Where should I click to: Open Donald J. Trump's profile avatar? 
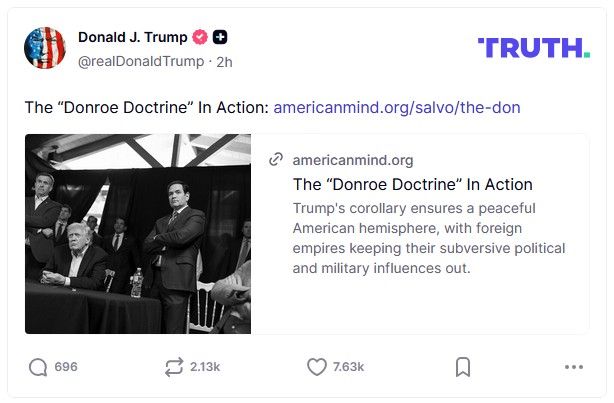point(45,48)
